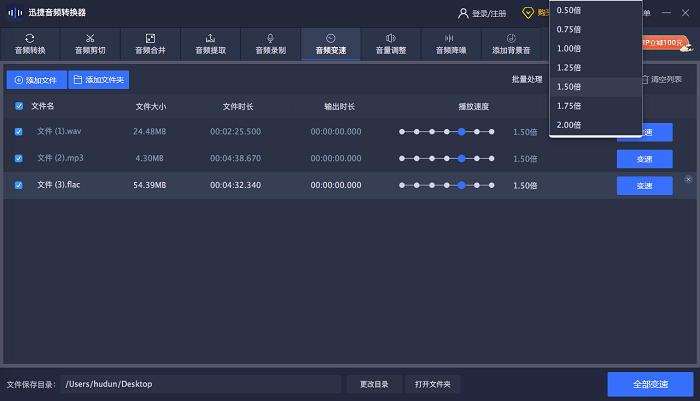Toggle the select-all checkbox beside 文件名
The image size is (700, 401).
click(19, 106)
